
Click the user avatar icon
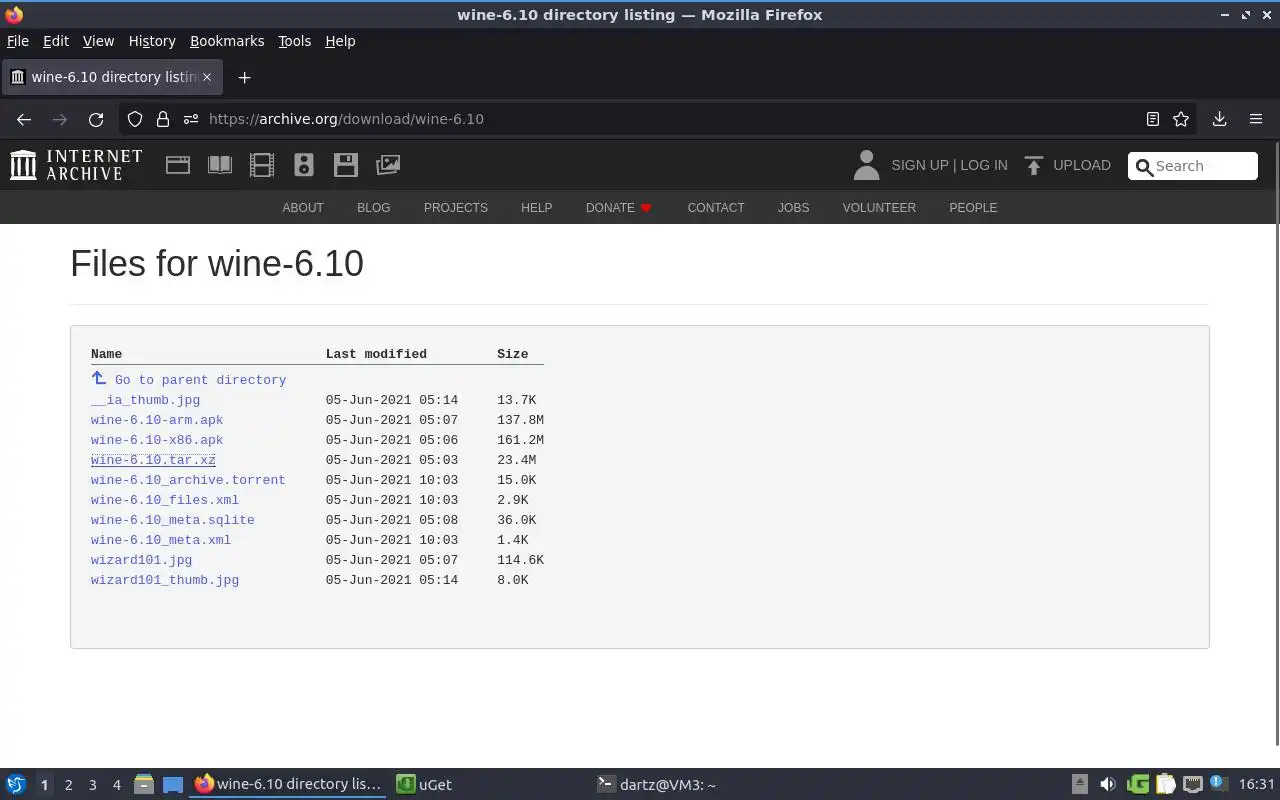point(866,165)
